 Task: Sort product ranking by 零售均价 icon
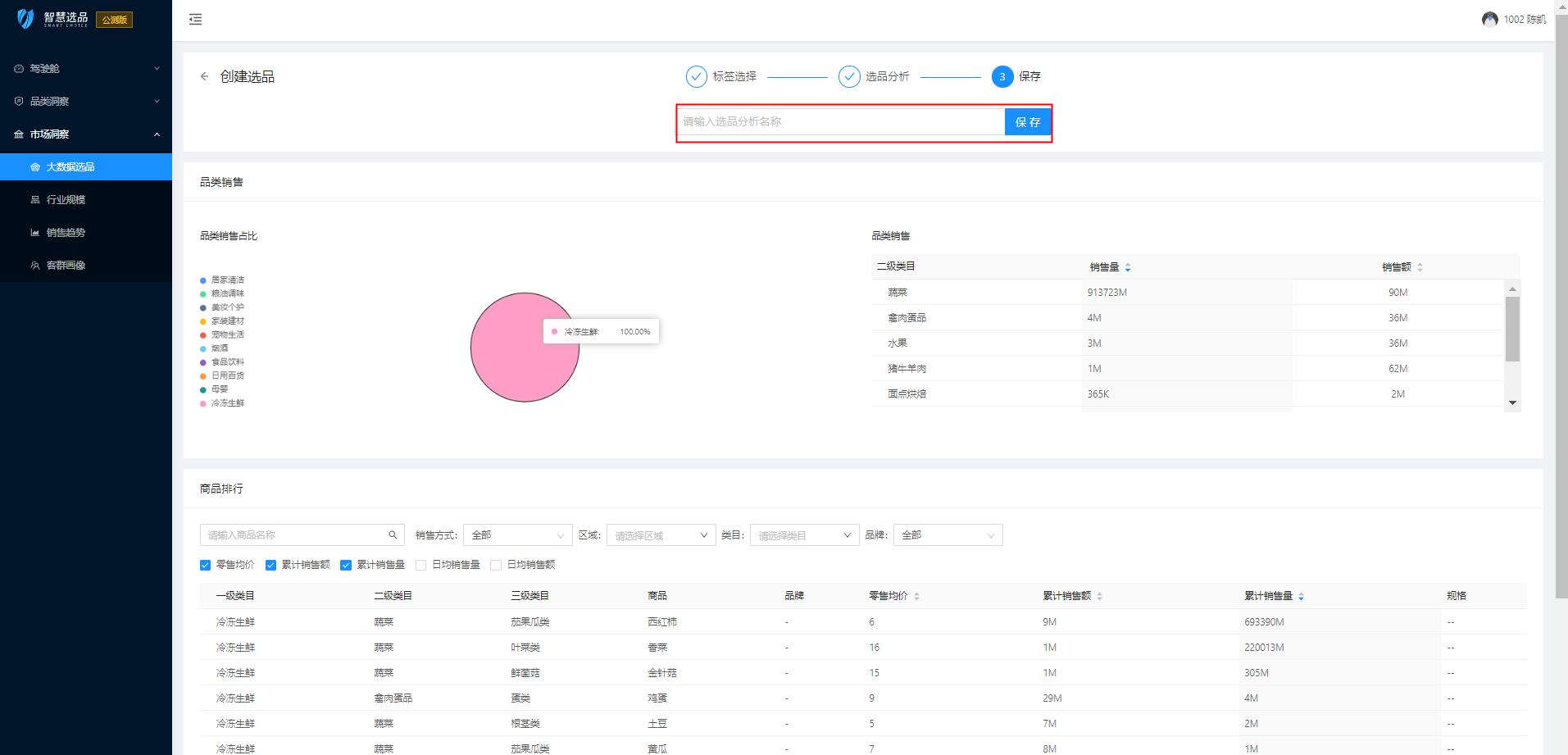(x=916, y=596)
